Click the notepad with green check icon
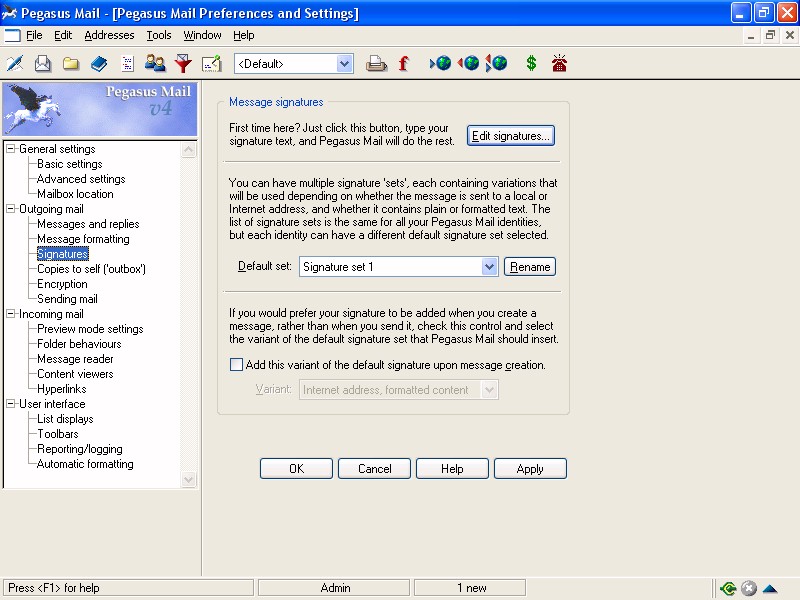800x600 pixels. point(211,63)
